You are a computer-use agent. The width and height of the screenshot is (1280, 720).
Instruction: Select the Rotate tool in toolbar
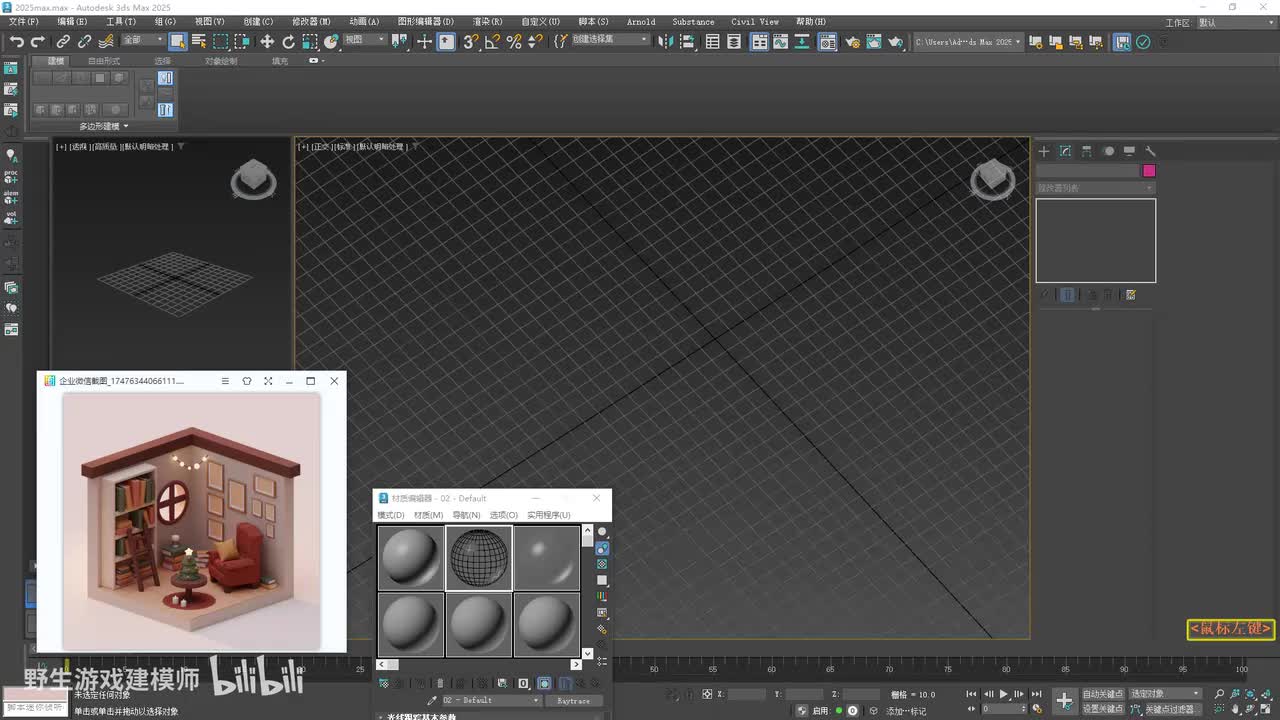[289, 42]
